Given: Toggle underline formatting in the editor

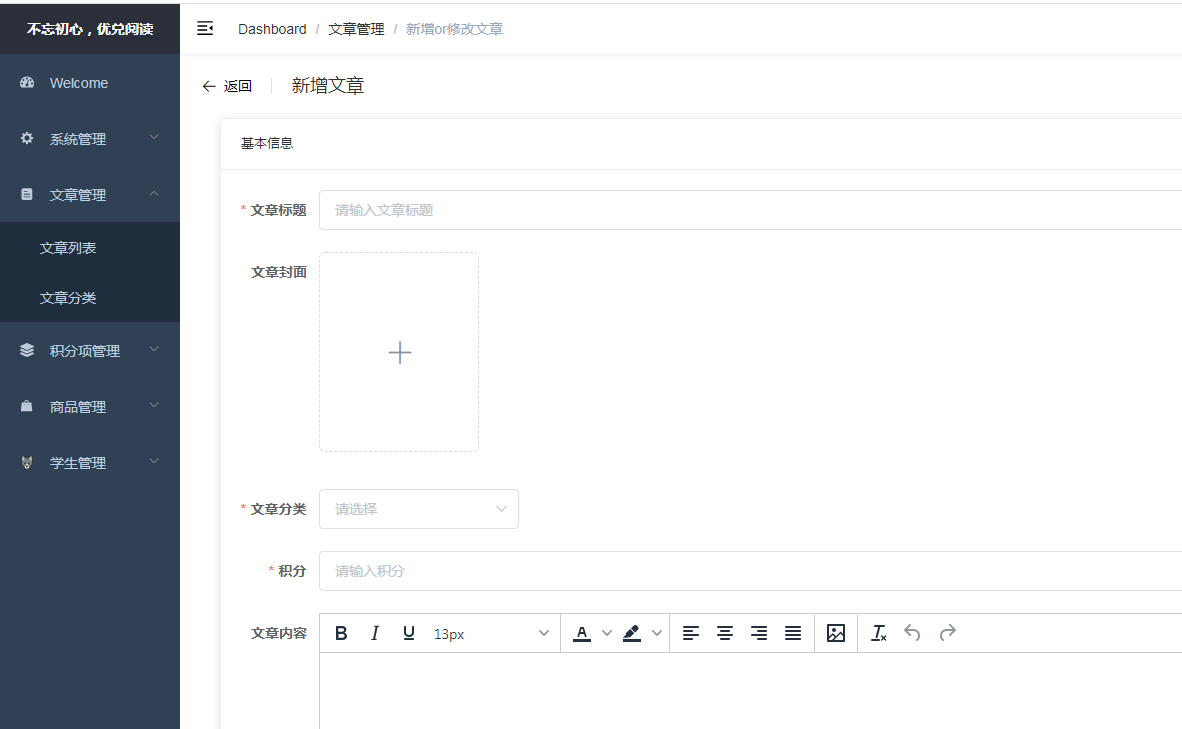Looking at the screenshot, I should click(x=409, y=633).
